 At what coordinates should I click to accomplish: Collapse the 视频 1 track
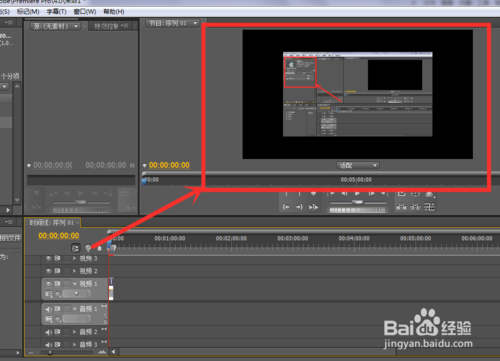[x=74, y=284]
